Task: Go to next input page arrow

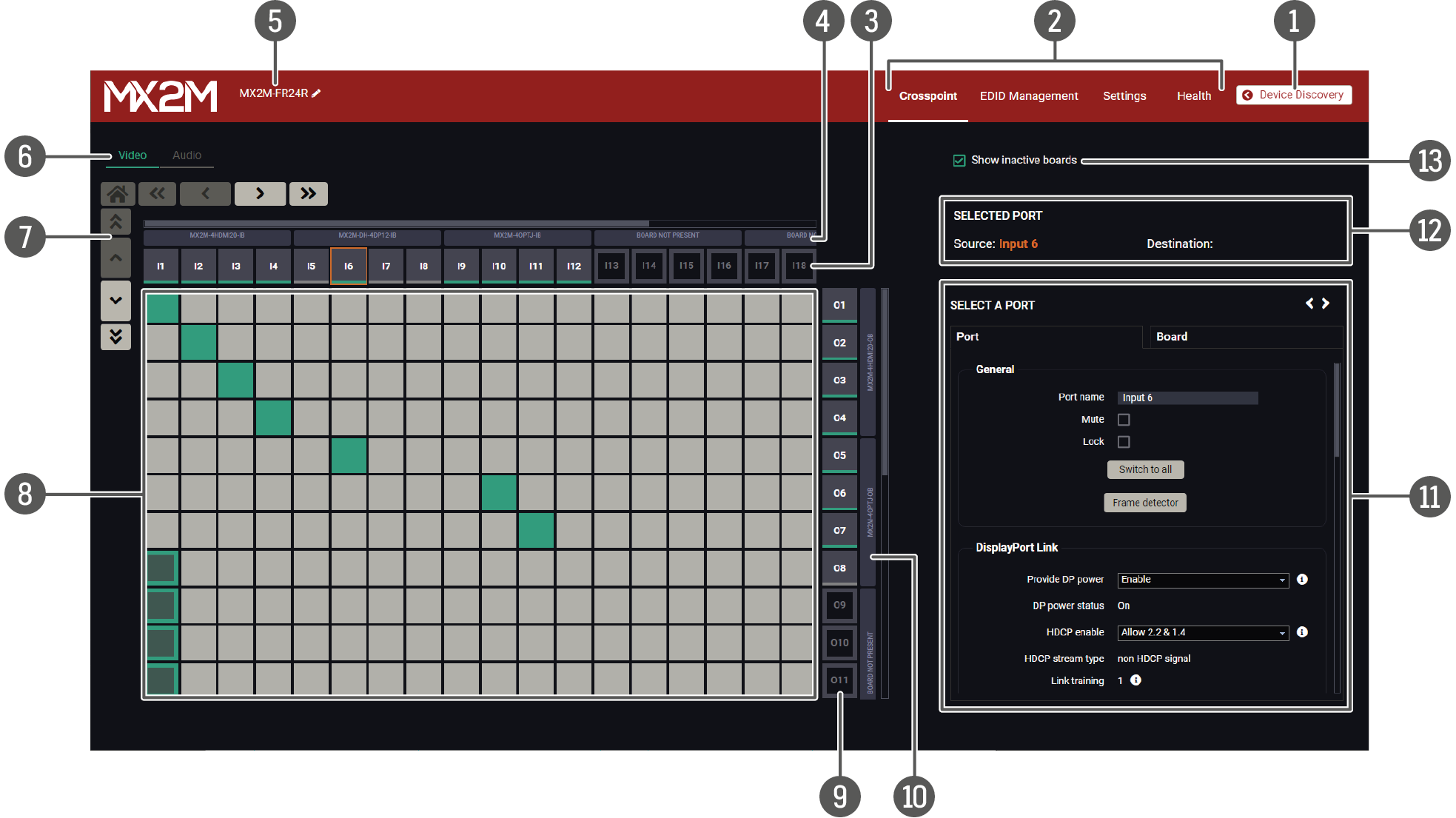Action: click(x=260, y=194)
